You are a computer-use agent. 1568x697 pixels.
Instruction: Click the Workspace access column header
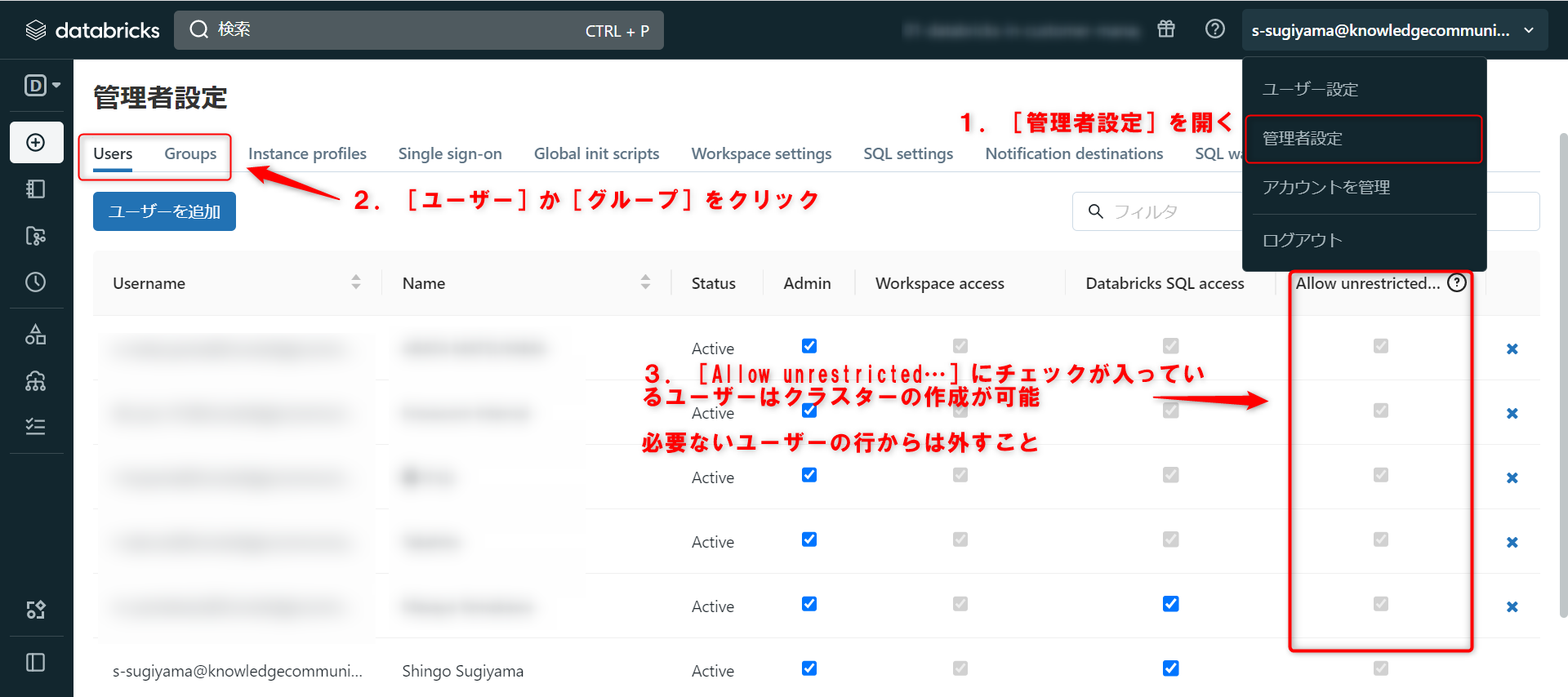tap(940, 283)
